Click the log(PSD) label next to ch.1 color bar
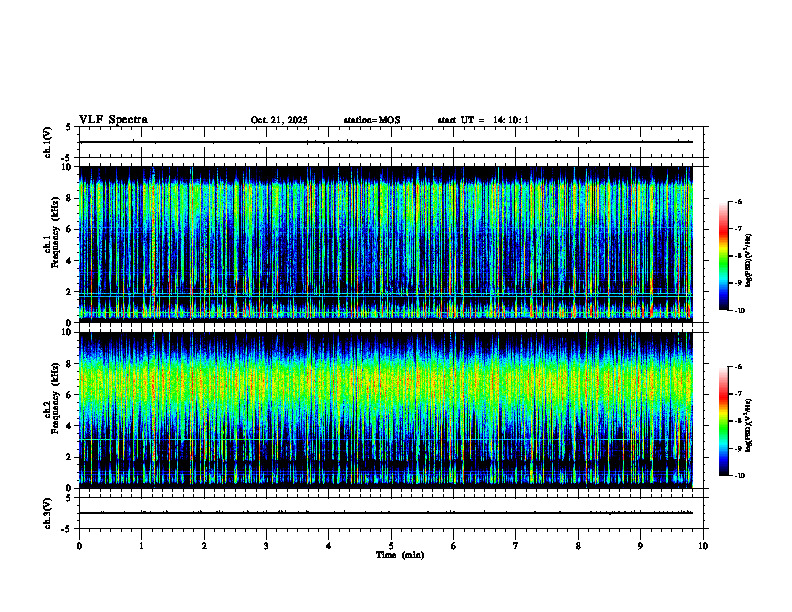 tap(749, 260)
